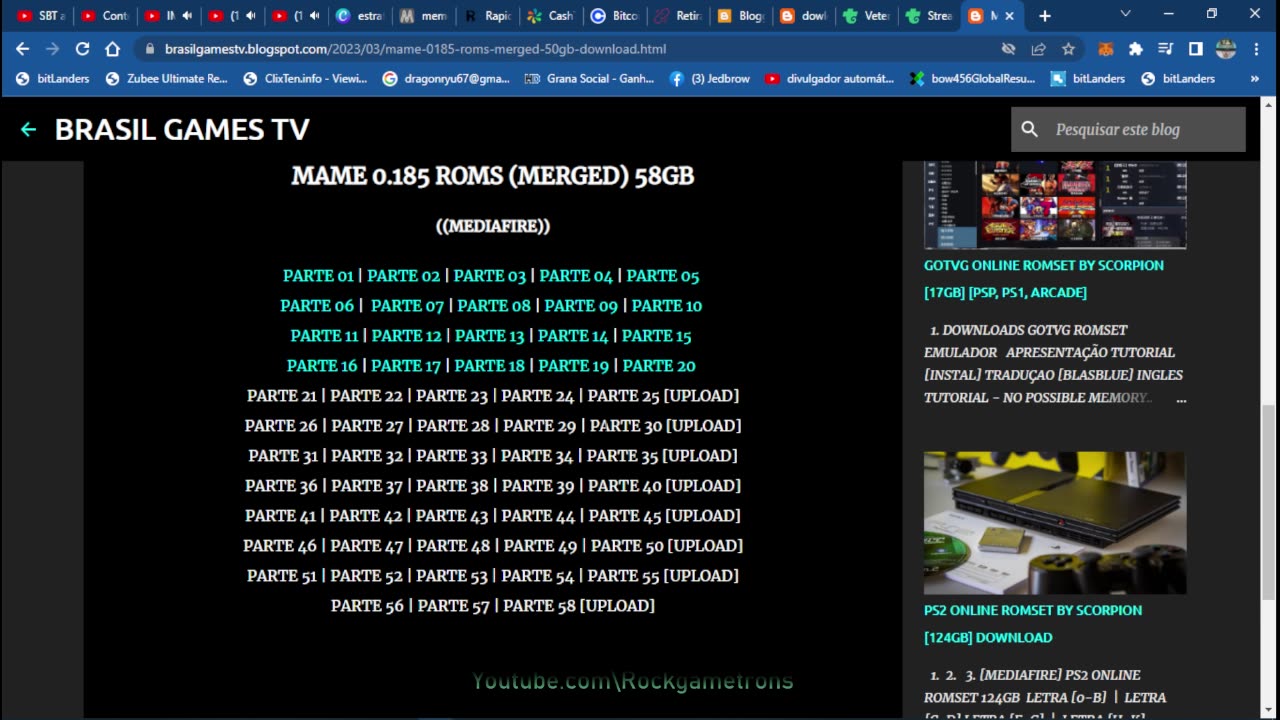Reload the current page
Image resolution: width=1280 pixels, height=720 pixels.
point(82,49)
